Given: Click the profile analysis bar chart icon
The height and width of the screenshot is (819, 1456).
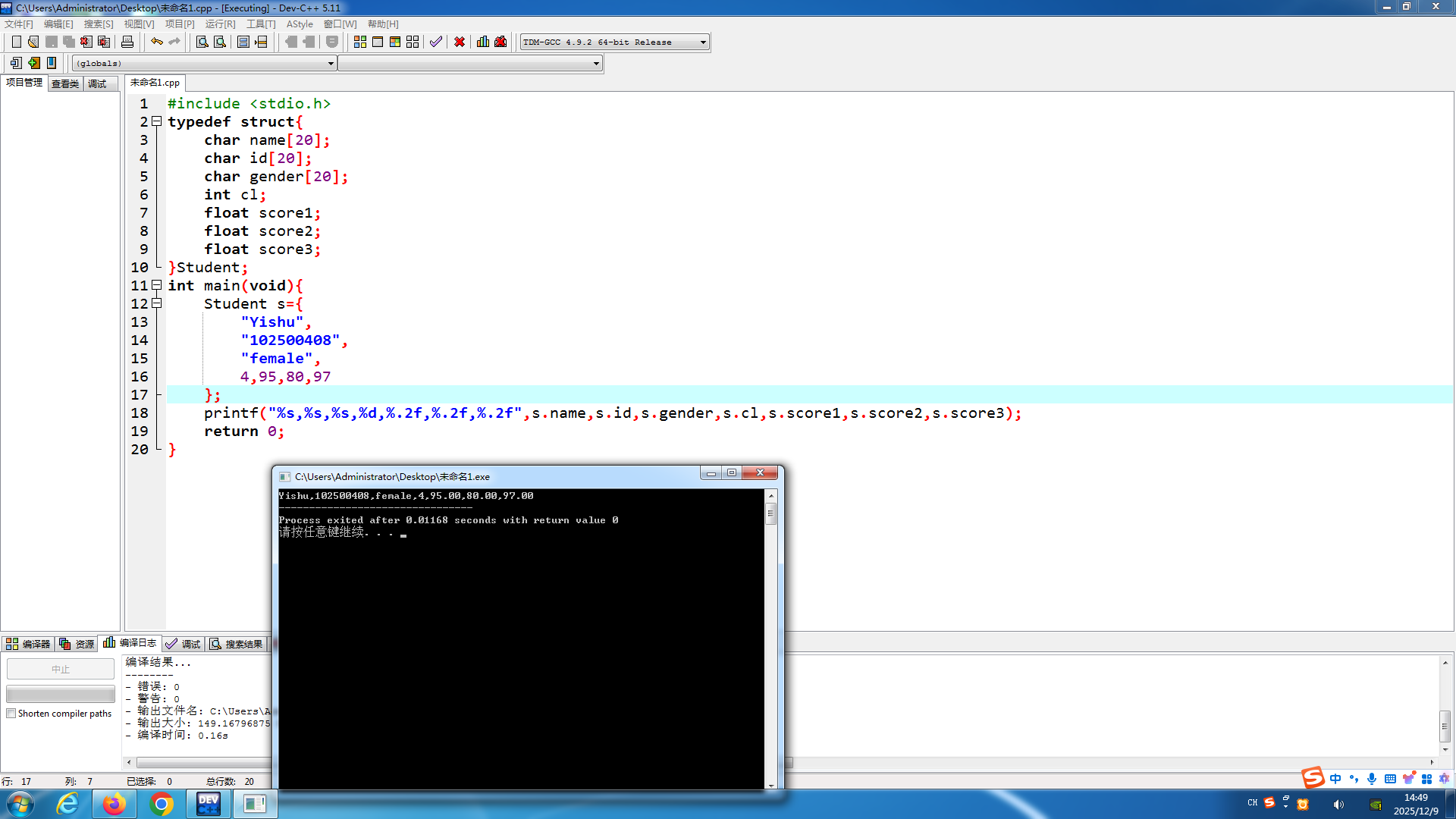Looking at the screenshot, I should pyautogui.click(x=482, y=42).
